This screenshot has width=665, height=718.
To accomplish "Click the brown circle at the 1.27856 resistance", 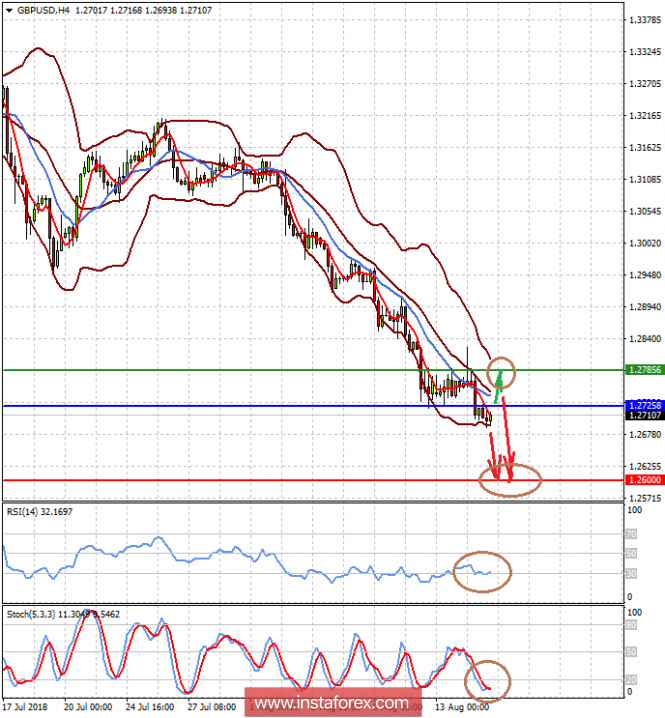I will (x=500, y=374).
